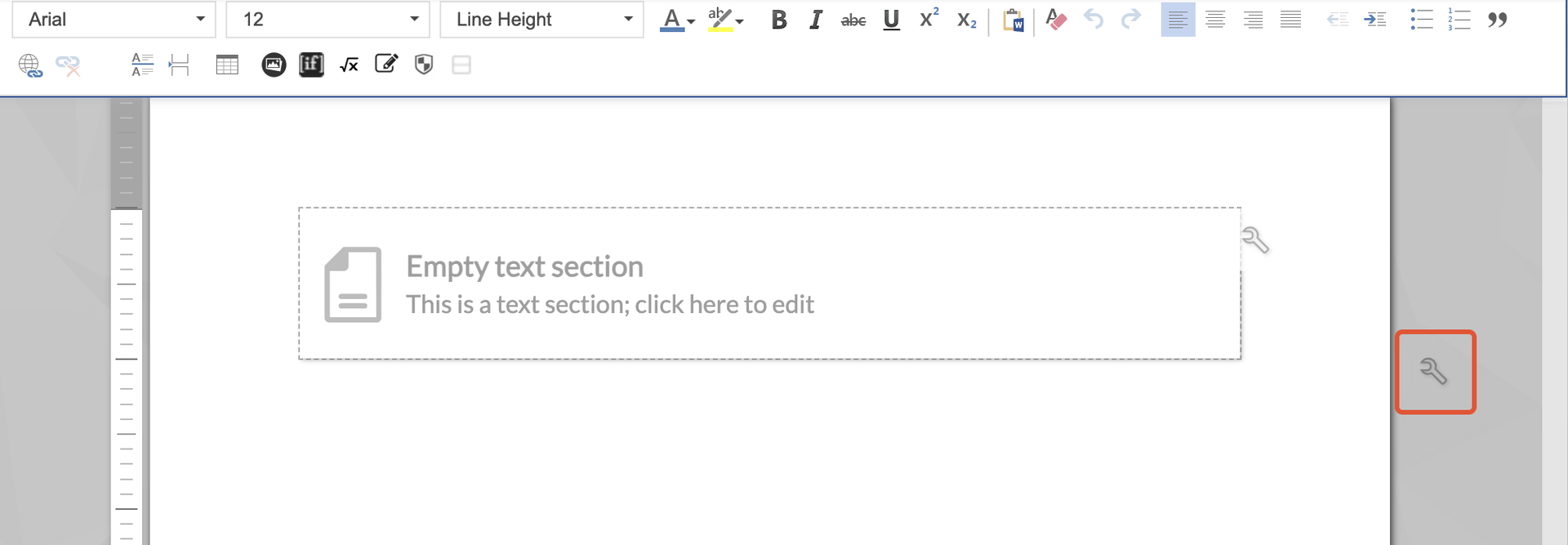Expand the Line Height dropdown
The image size is (1568, 545).
coord(541,20)
